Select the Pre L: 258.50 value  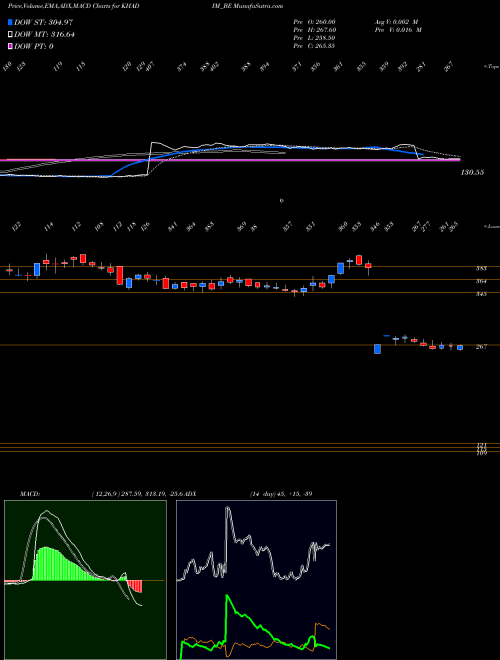coord(314,38)
